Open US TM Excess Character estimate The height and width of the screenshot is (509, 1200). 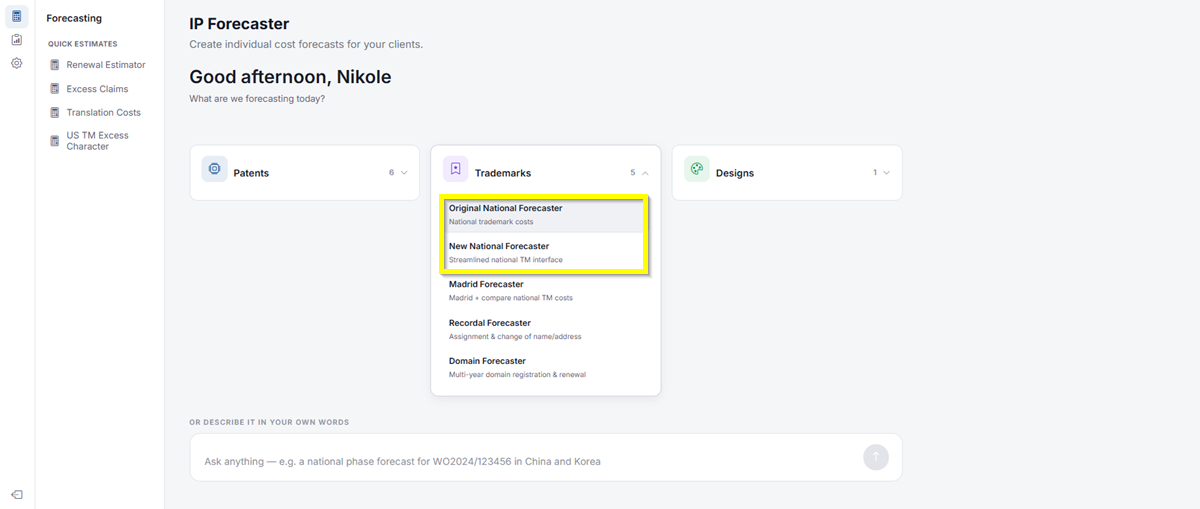(x=98, y=141)
